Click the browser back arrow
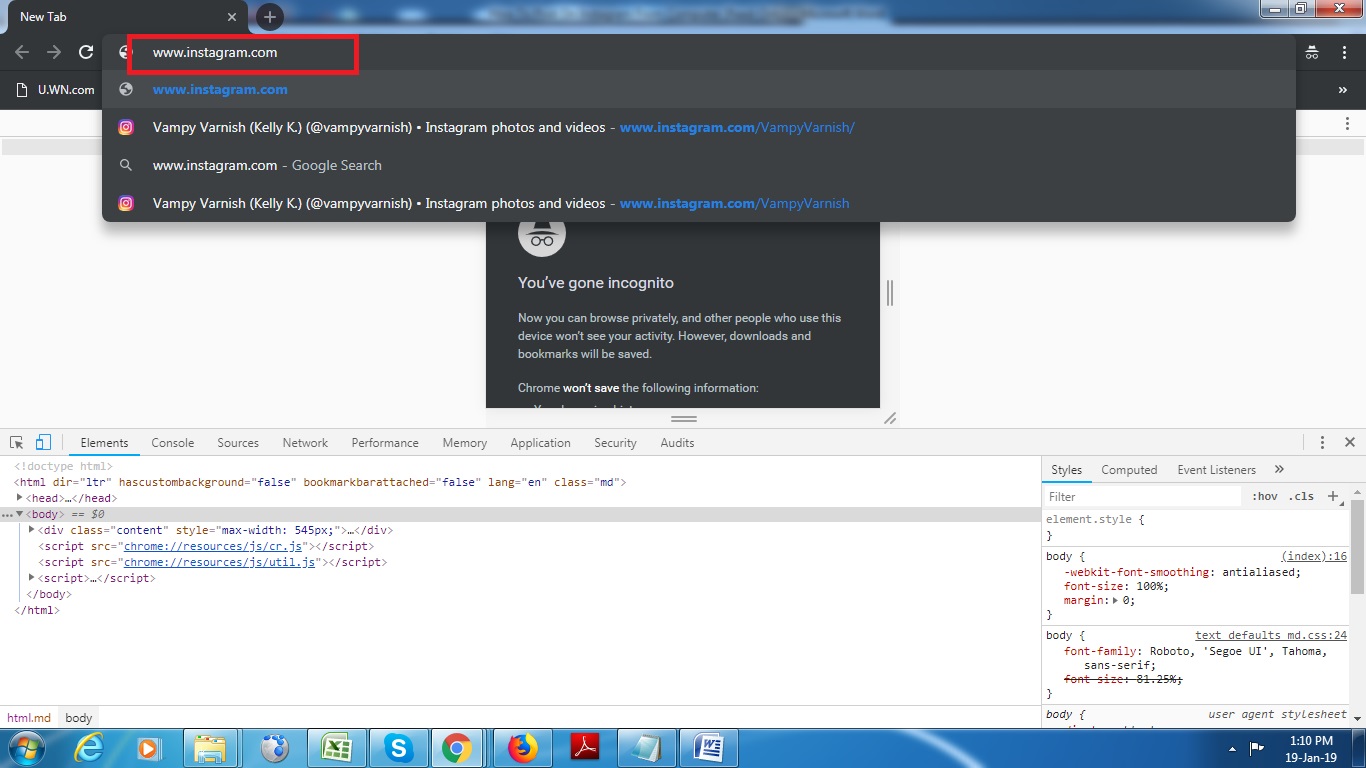 [x=22, y=52]
